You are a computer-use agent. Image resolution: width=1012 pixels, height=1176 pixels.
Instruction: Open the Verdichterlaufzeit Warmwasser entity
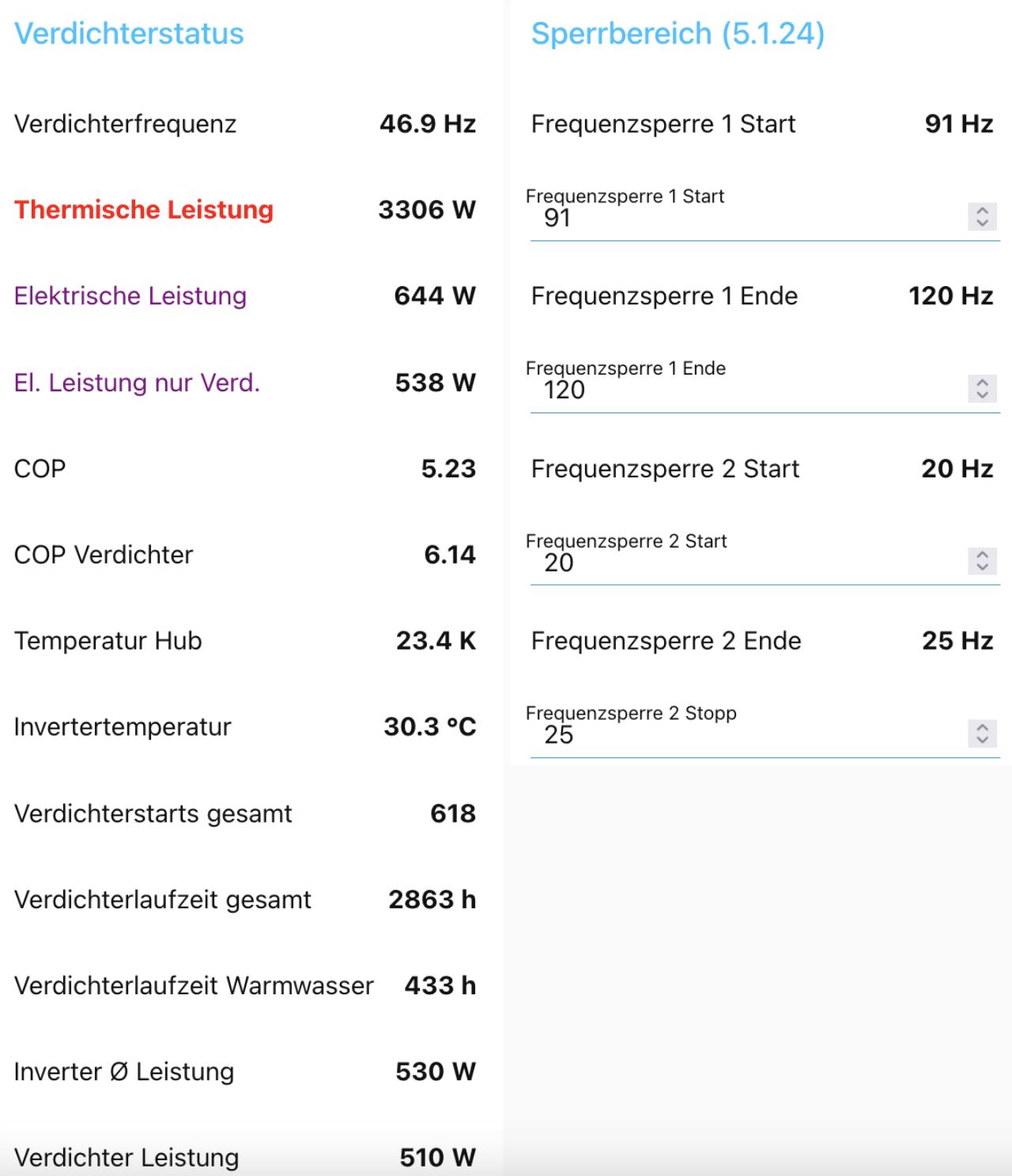pos(194,986)
